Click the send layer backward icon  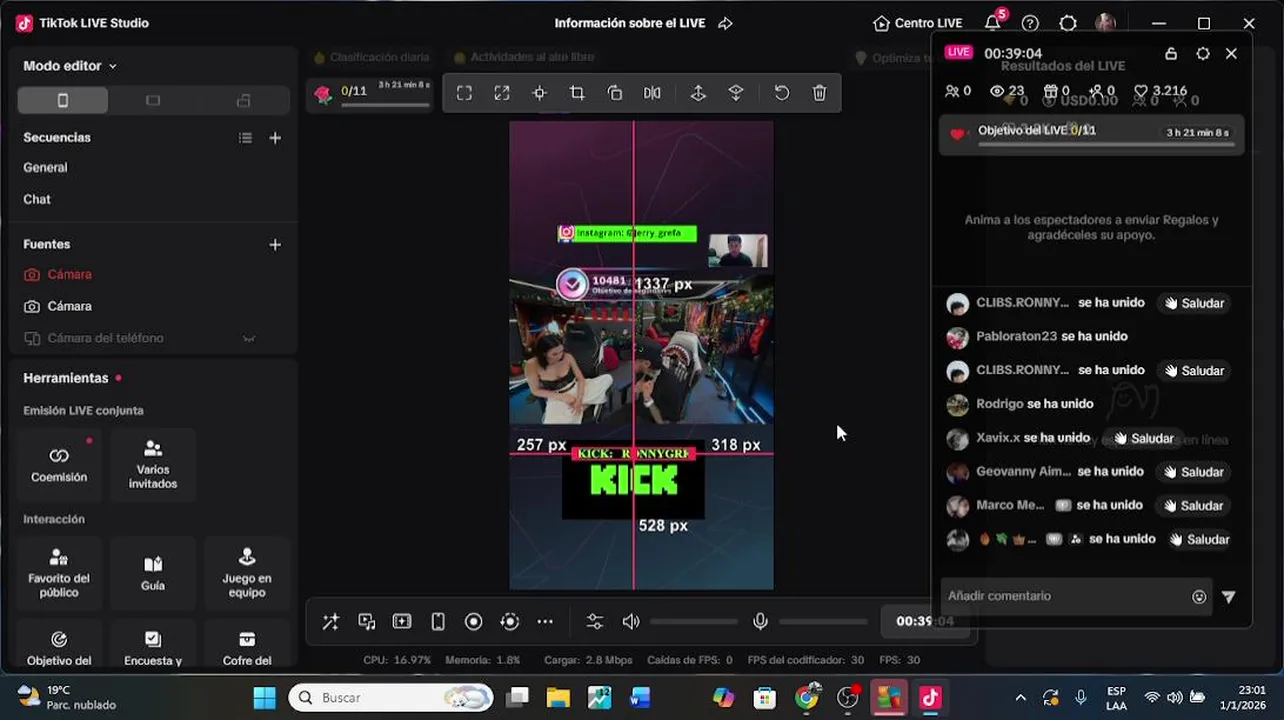tap(736, 93)
